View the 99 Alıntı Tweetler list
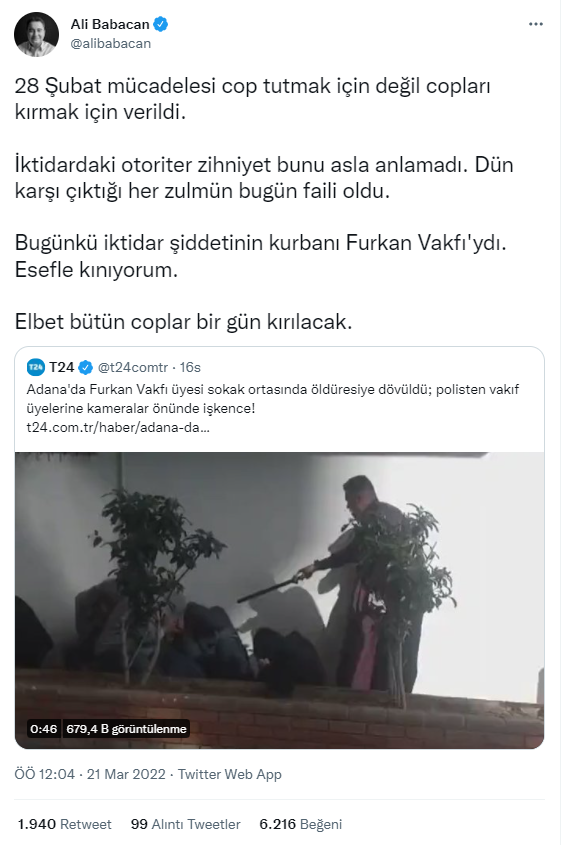561x845 pixels. (185, 825)
